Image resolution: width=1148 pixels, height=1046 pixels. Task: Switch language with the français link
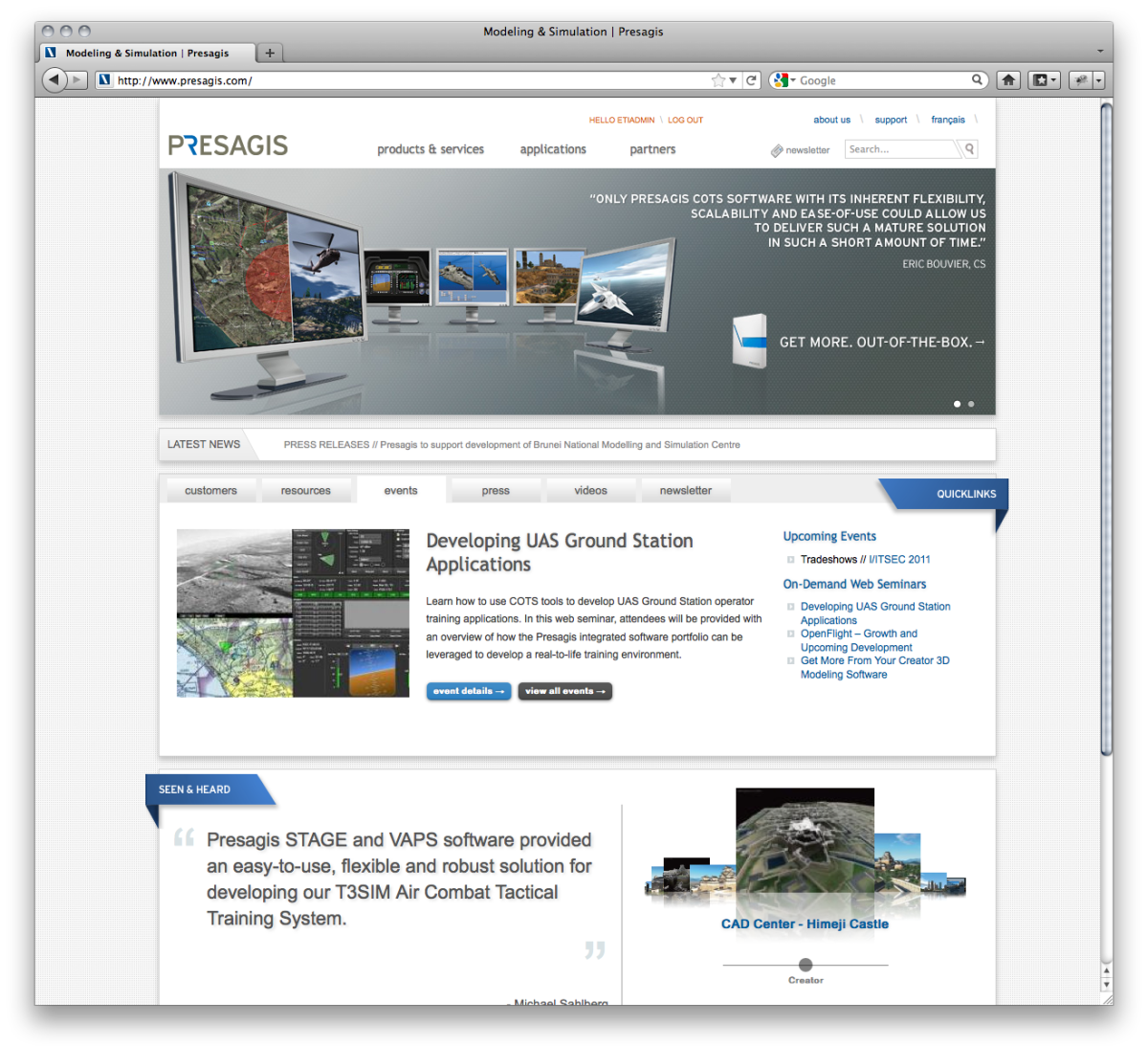pyautogui.click(x=948, y=120)
